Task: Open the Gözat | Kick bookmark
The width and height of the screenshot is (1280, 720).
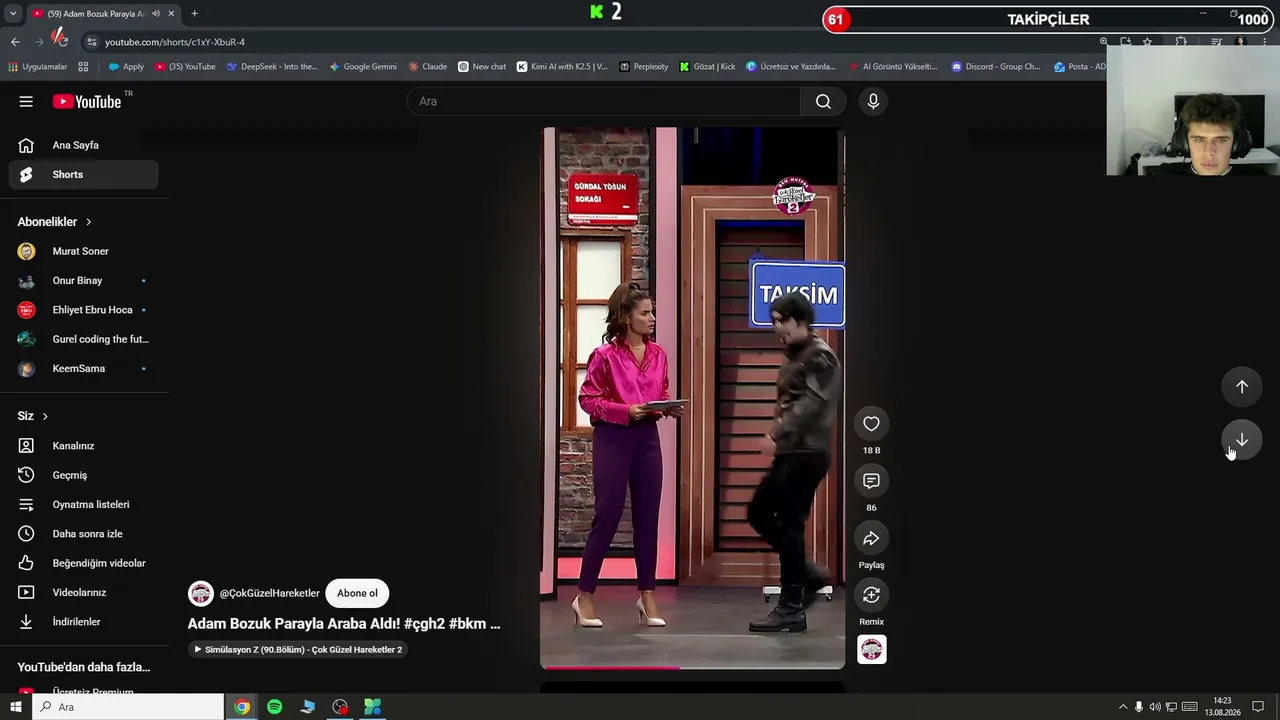Action: pyautogui.click(x=707, y=67)
